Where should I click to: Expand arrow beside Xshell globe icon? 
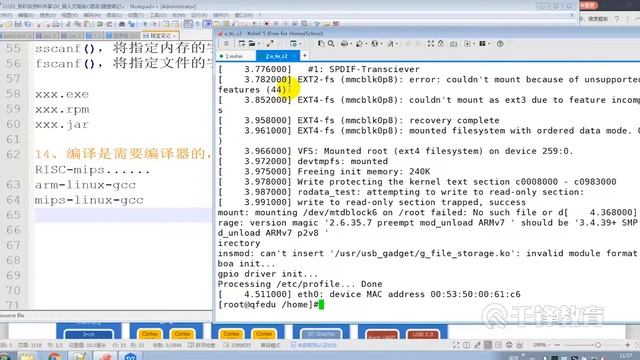382,44
